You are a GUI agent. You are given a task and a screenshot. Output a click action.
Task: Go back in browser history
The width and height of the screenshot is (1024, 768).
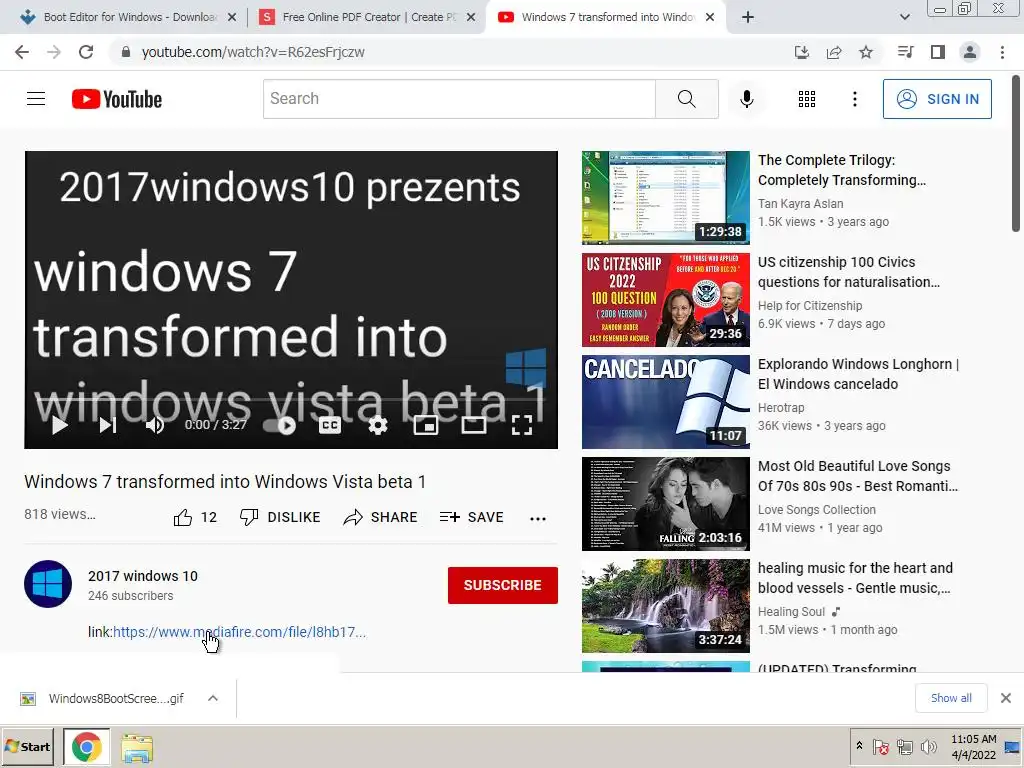[22, 52]
